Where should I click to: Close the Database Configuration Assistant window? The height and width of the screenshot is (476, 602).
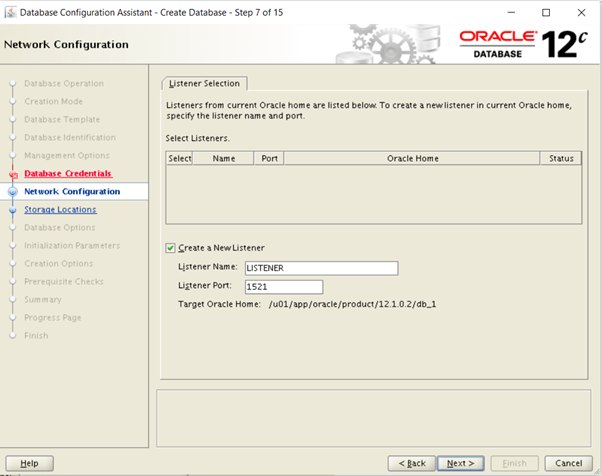click(x=588, y=13)
